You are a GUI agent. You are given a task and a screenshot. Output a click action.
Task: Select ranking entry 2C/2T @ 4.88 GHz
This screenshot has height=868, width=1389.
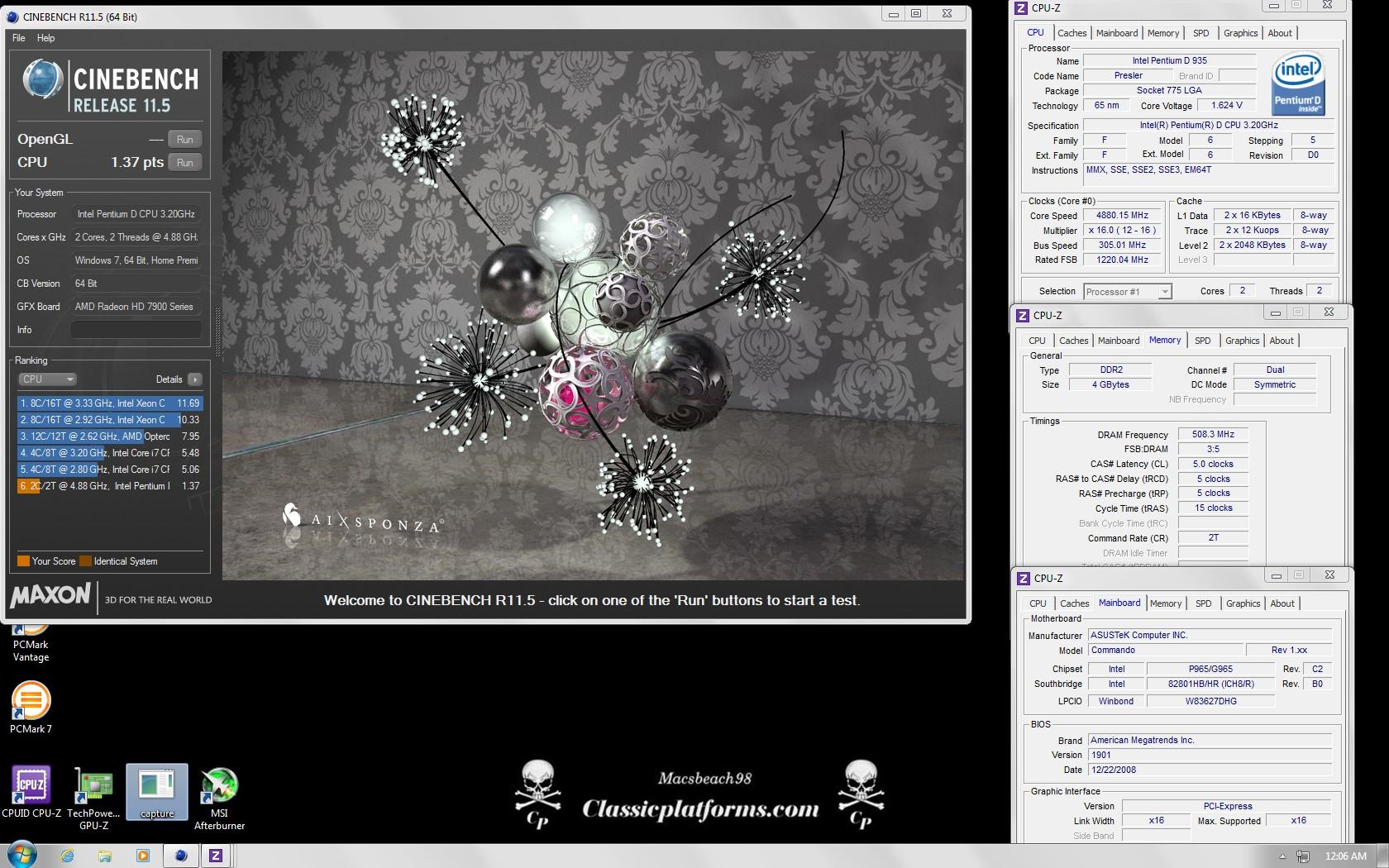coord(110,486)
